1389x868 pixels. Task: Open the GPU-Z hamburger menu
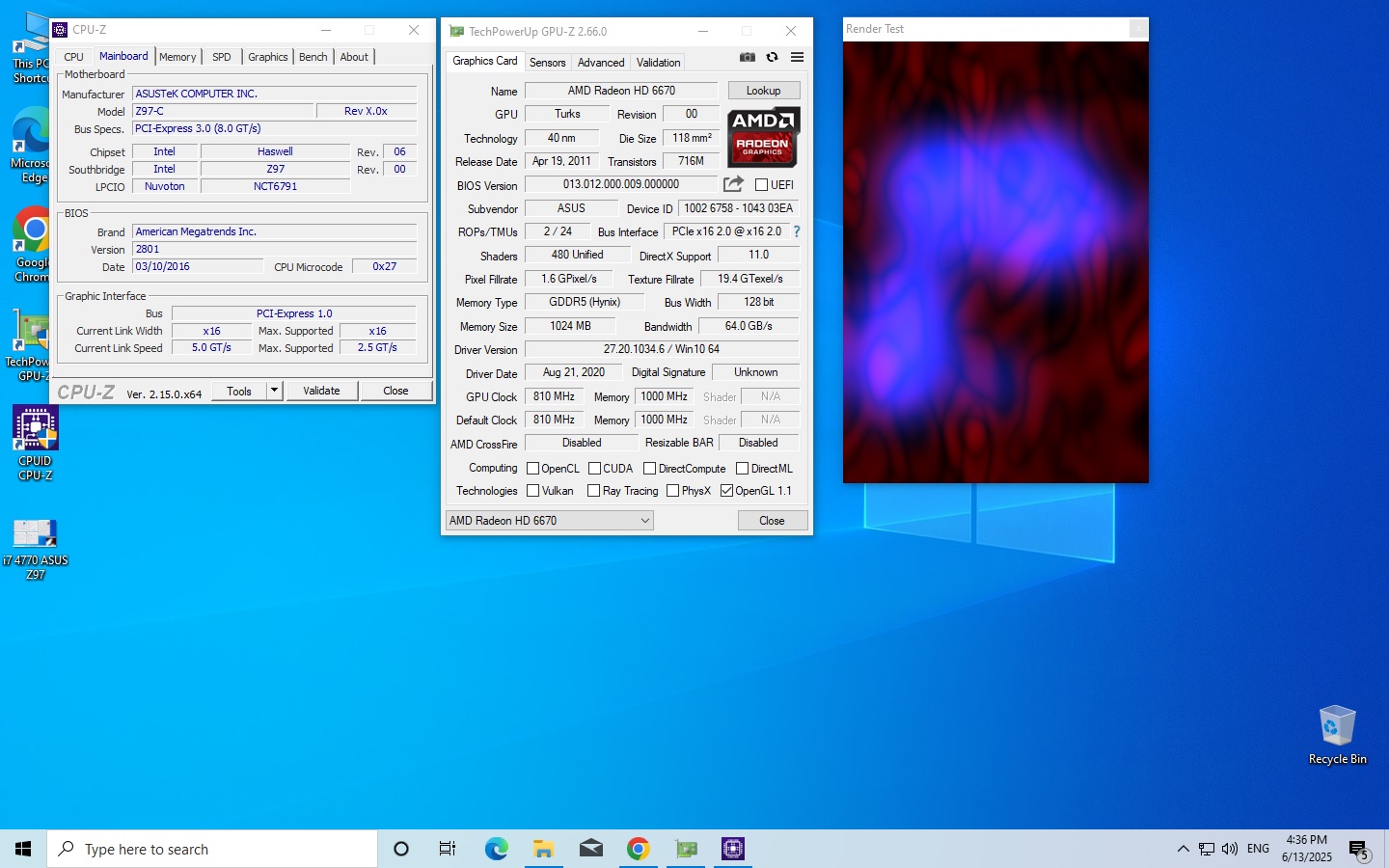798,58
